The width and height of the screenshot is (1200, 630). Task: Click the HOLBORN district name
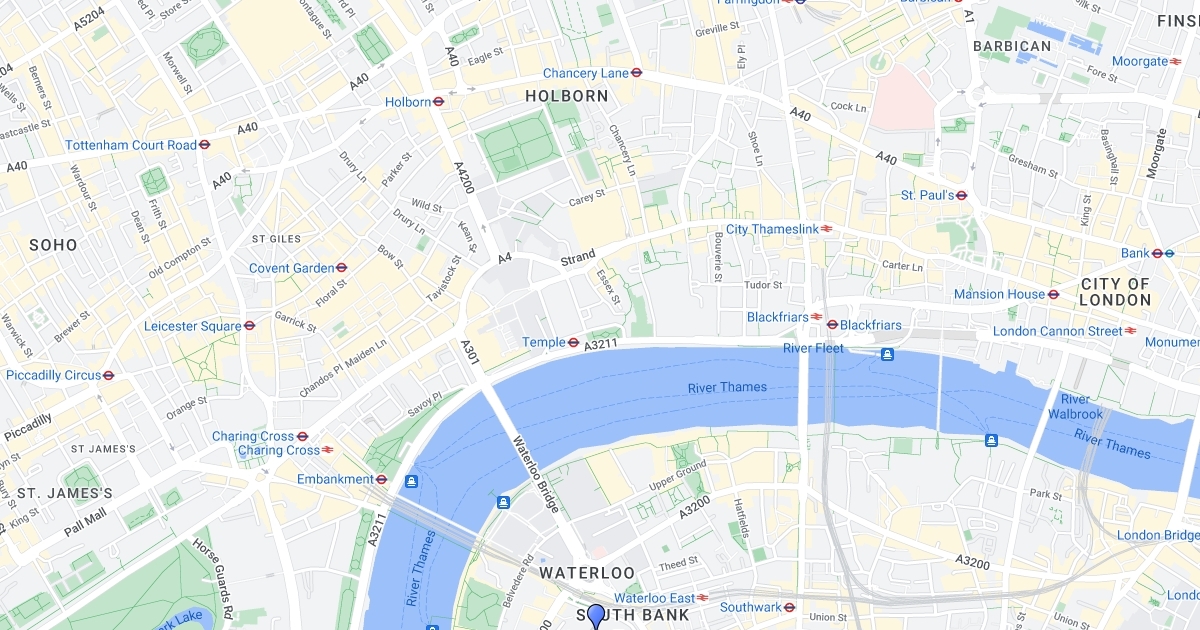pyautogui.click(x=567, y=96)
